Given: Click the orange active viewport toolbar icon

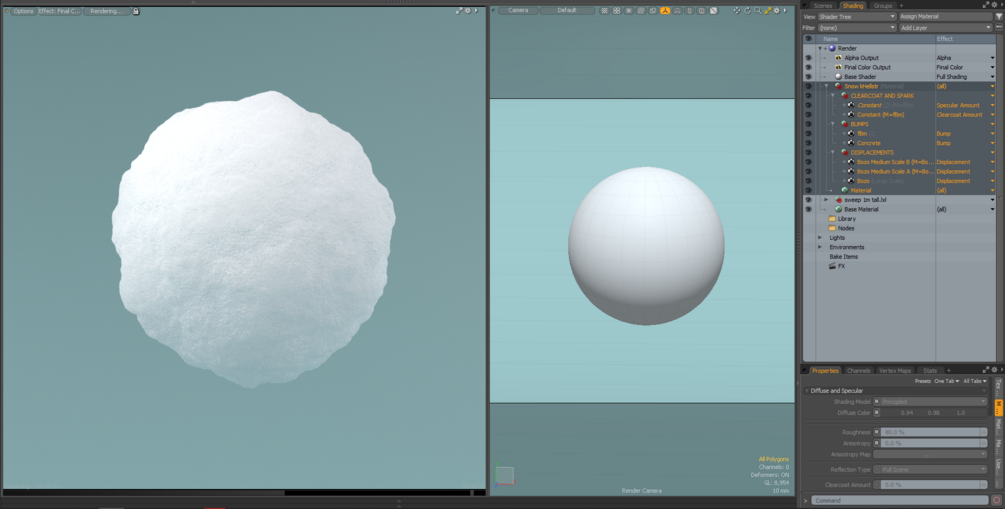Looking at the screenshot, I should pos(665,11).
